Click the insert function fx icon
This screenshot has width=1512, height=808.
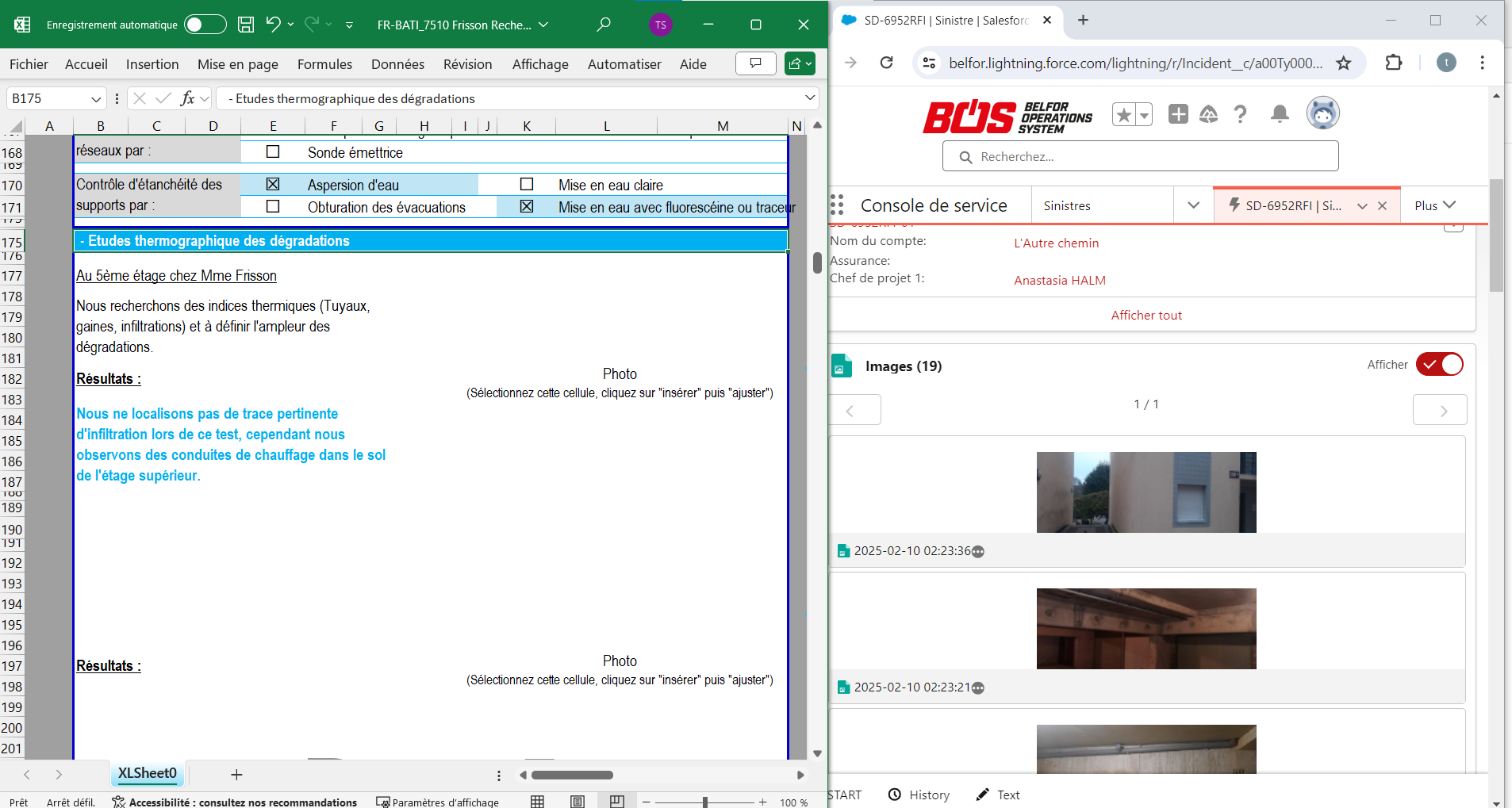tap(187, 98)
